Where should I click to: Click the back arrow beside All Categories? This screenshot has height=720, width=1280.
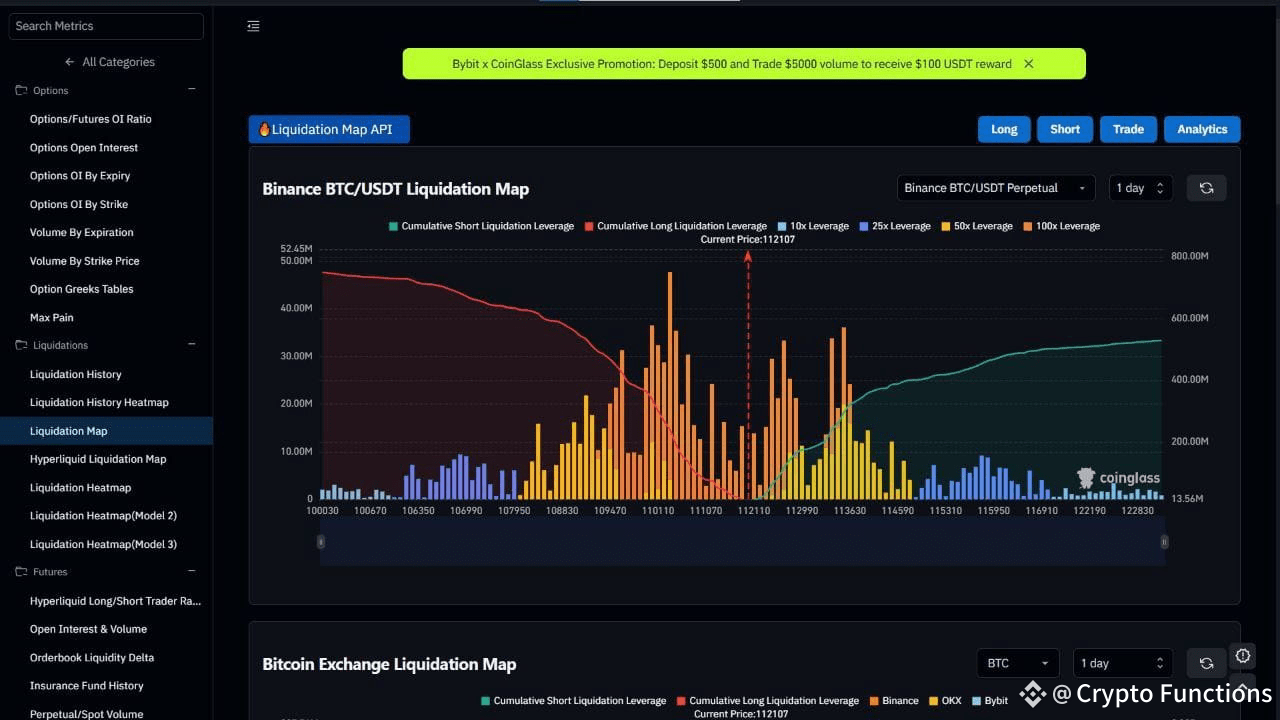click(70, 62)
